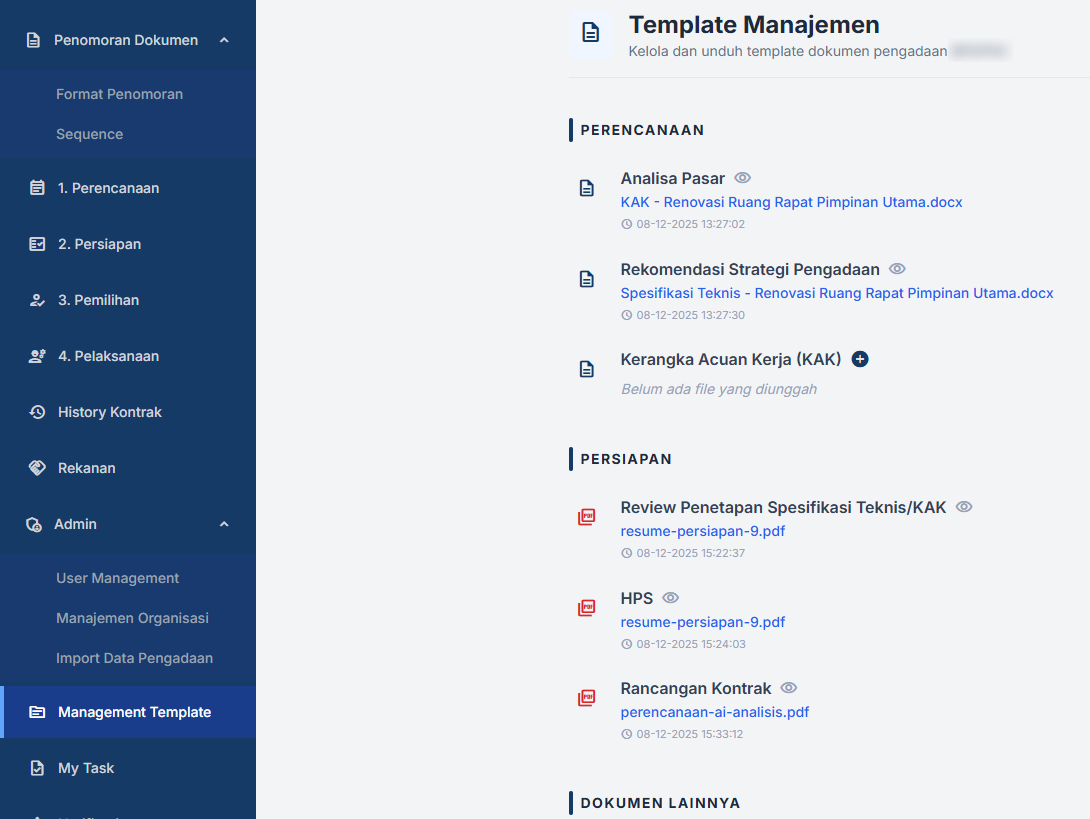Click the 4. Pelaksanaan people icon
The width and height of the screenshot is (1090, 819).
tap(37, 356)
